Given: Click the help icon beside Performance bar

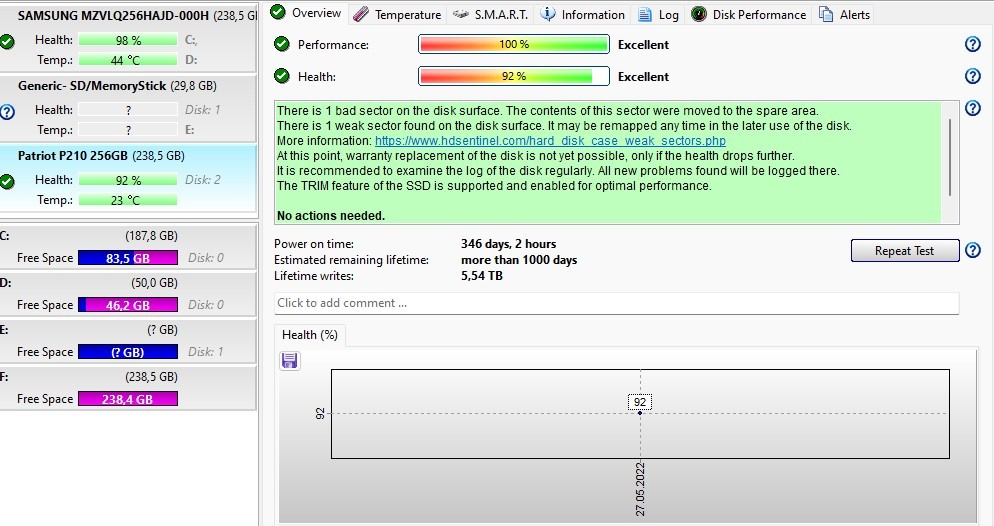Looking at the screenshot, I should tap(972, 44).
